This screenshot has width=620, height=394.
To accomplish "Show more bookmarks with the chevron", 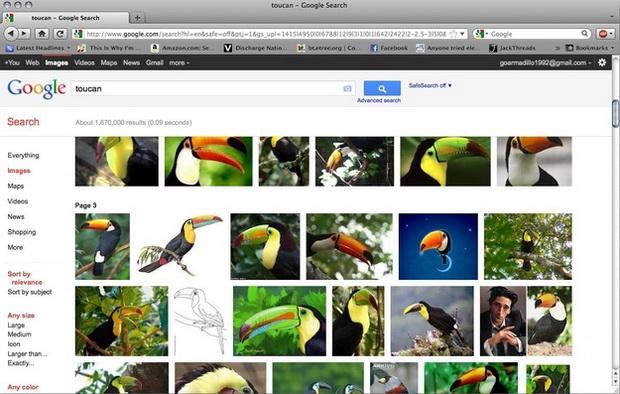I will (558, 48).
